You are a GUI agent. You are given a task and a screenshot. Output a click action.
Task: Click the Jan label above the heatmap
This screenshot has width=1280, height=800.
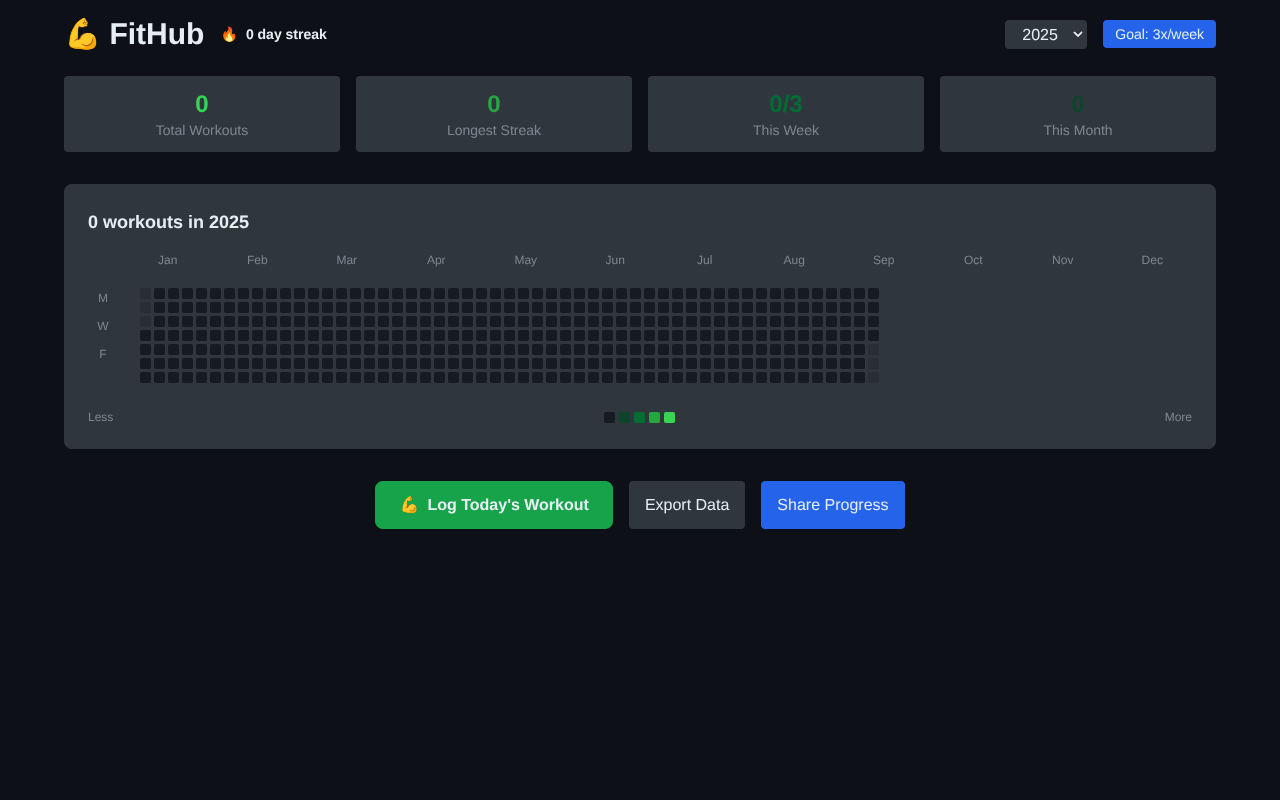coord(167,259)
